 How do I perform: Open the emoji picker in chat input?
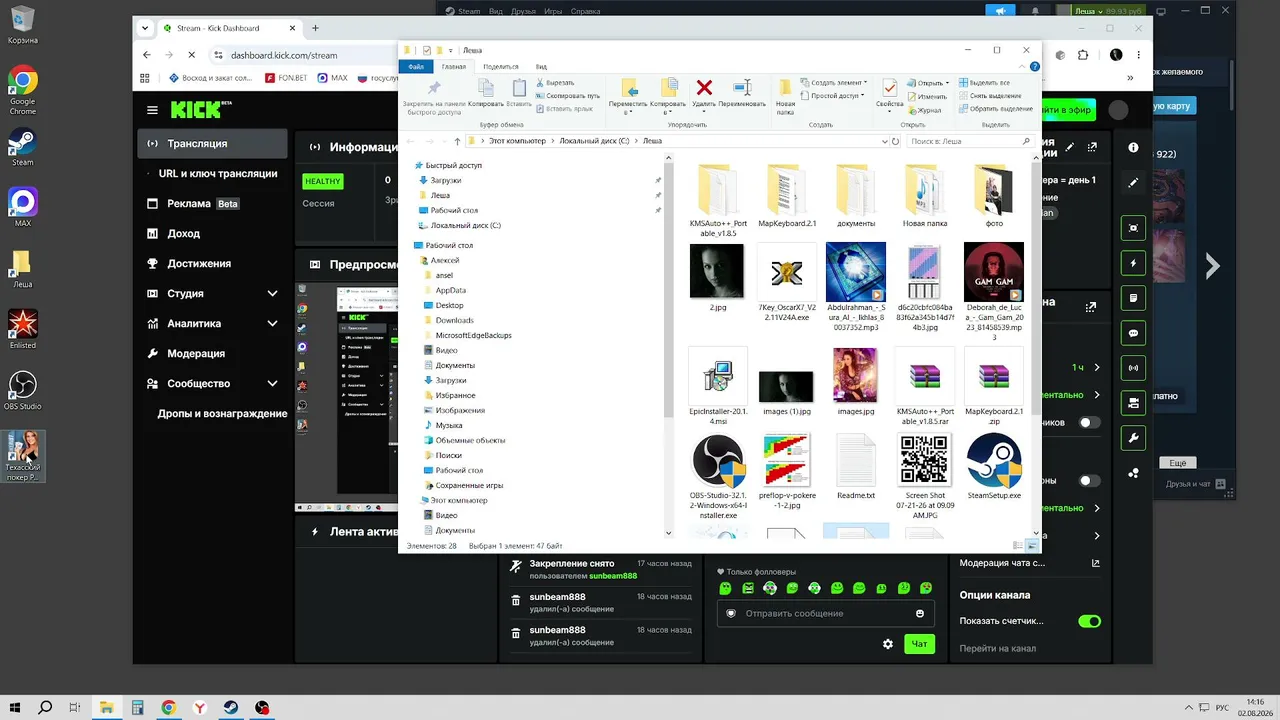pos(920,614)
